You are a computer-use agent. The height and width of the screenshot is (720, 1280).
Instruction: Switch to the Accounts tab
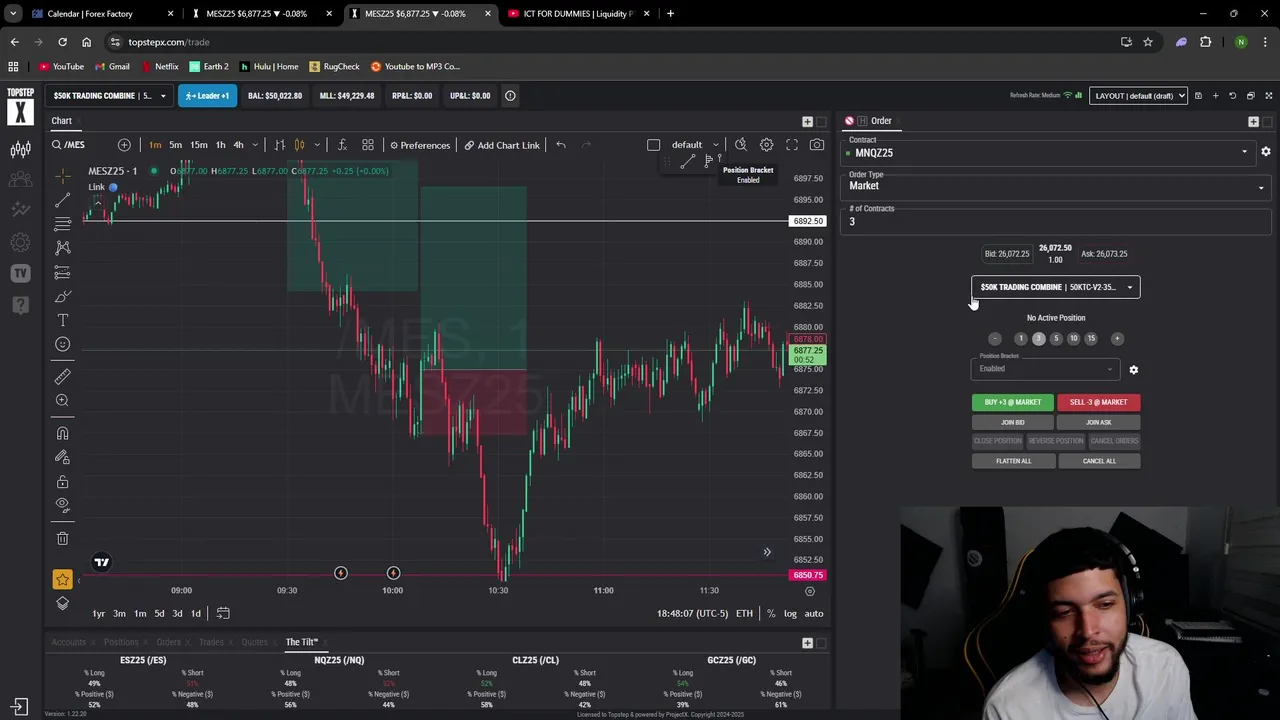[69, 642]
